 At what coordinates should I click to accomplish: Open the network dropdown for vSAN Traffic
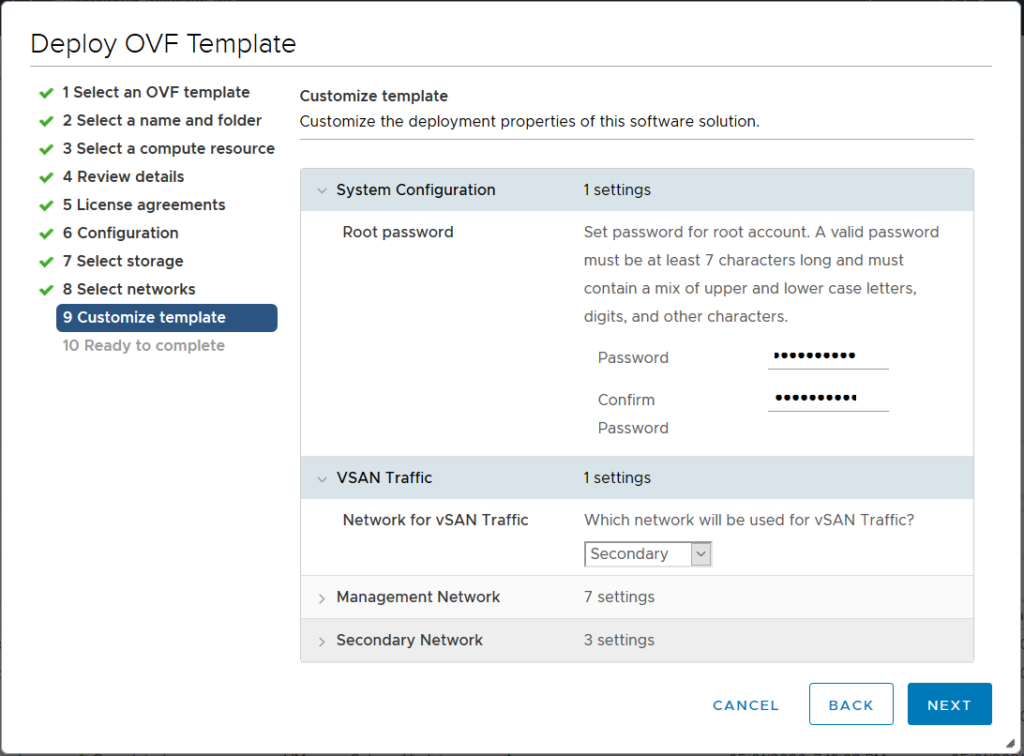(x=700, y=553)
